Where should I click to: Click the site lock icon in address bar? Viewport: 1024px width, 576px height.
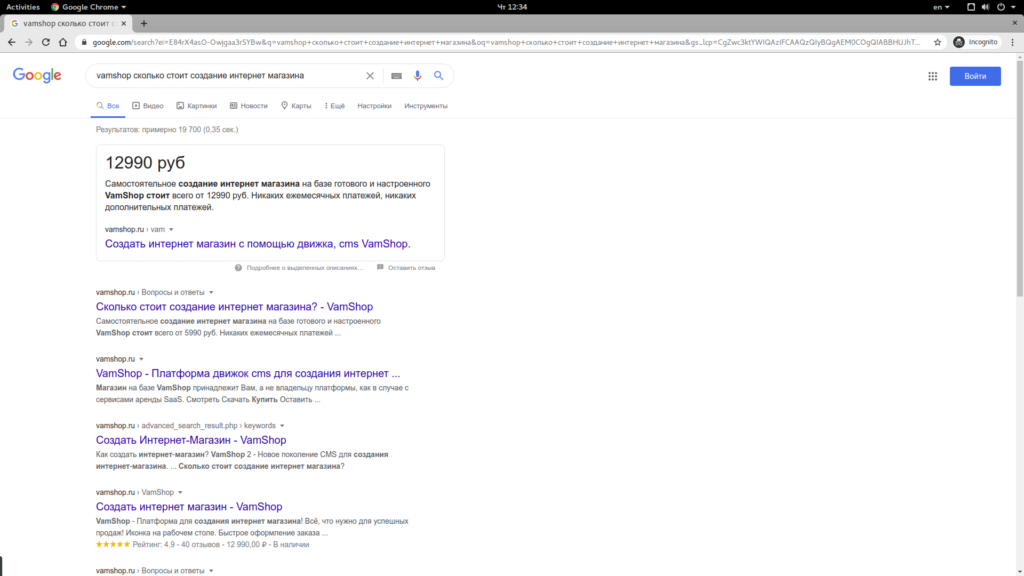(x=84, y=42)
